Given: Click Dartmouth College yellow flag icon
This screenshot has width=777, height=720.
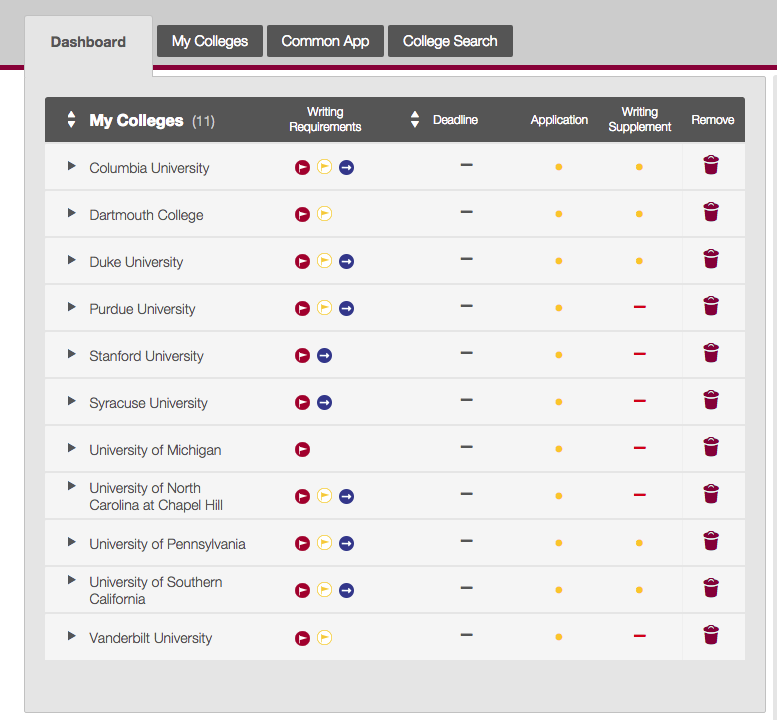Looking at the screenshot, I should click(x=325, y=214).
